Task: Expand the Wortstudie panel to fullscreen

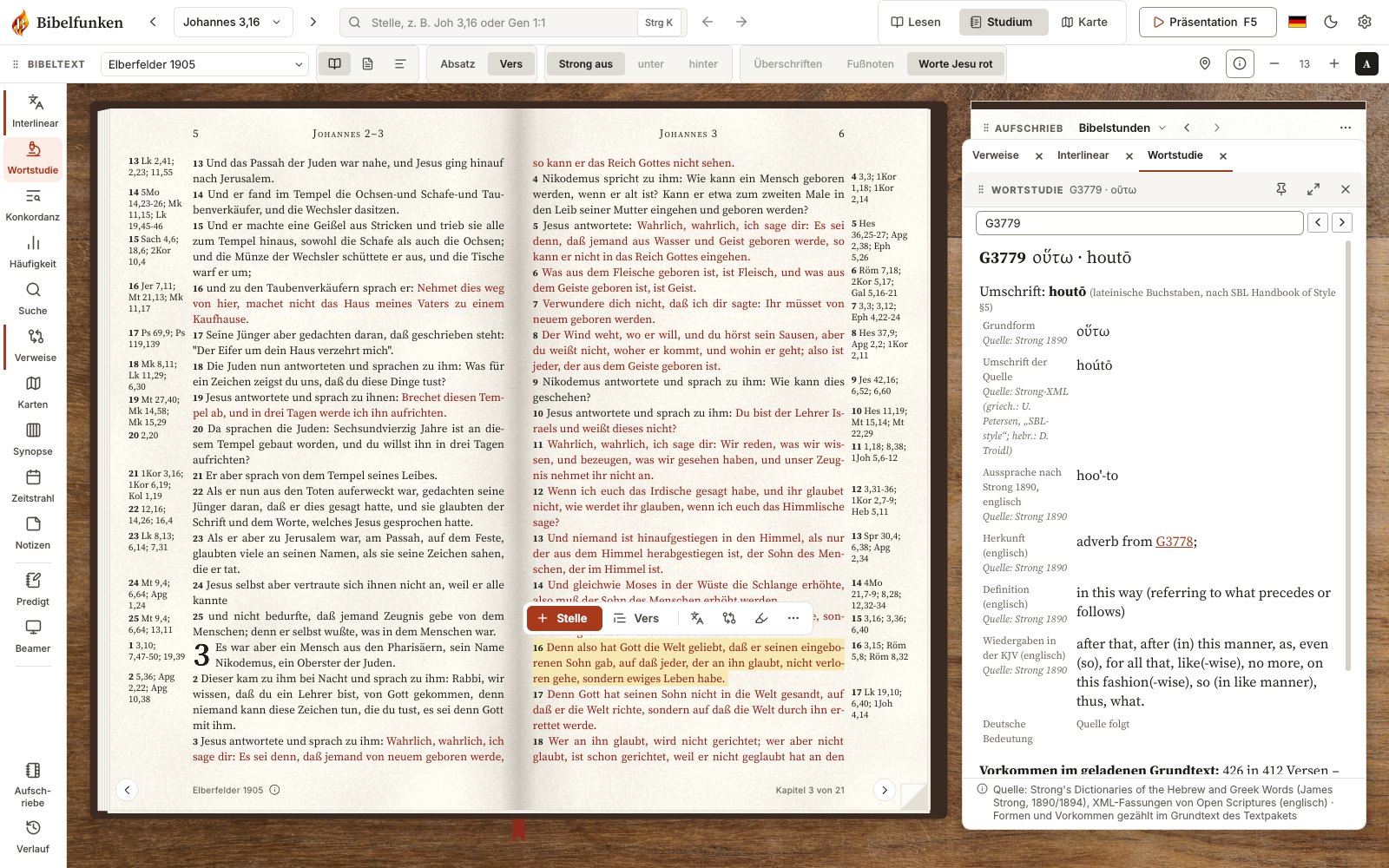Action: click(x=1313, y=189)
